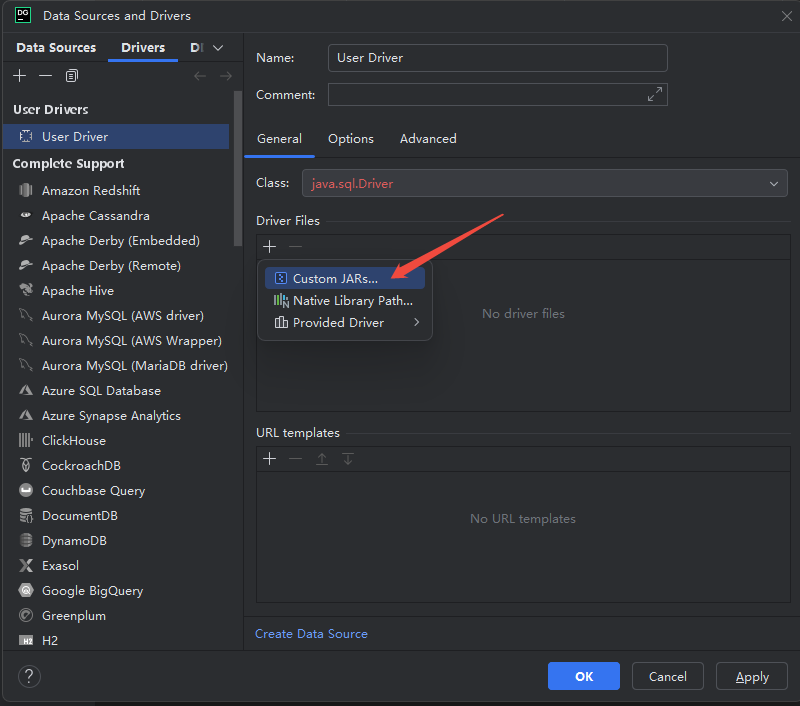
Task: Expand the Provided Driver submenu
Action: [416, 322]
